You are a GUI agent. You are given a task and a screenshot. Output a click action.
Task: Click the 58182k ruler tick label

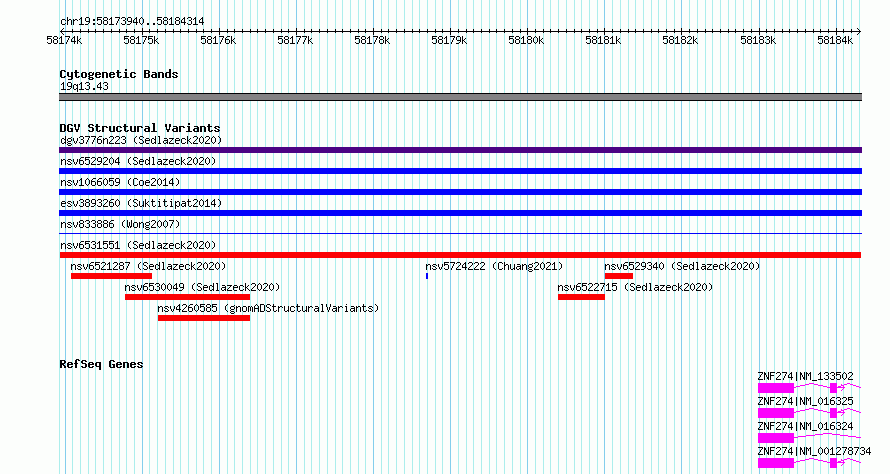tap(680, 40)
